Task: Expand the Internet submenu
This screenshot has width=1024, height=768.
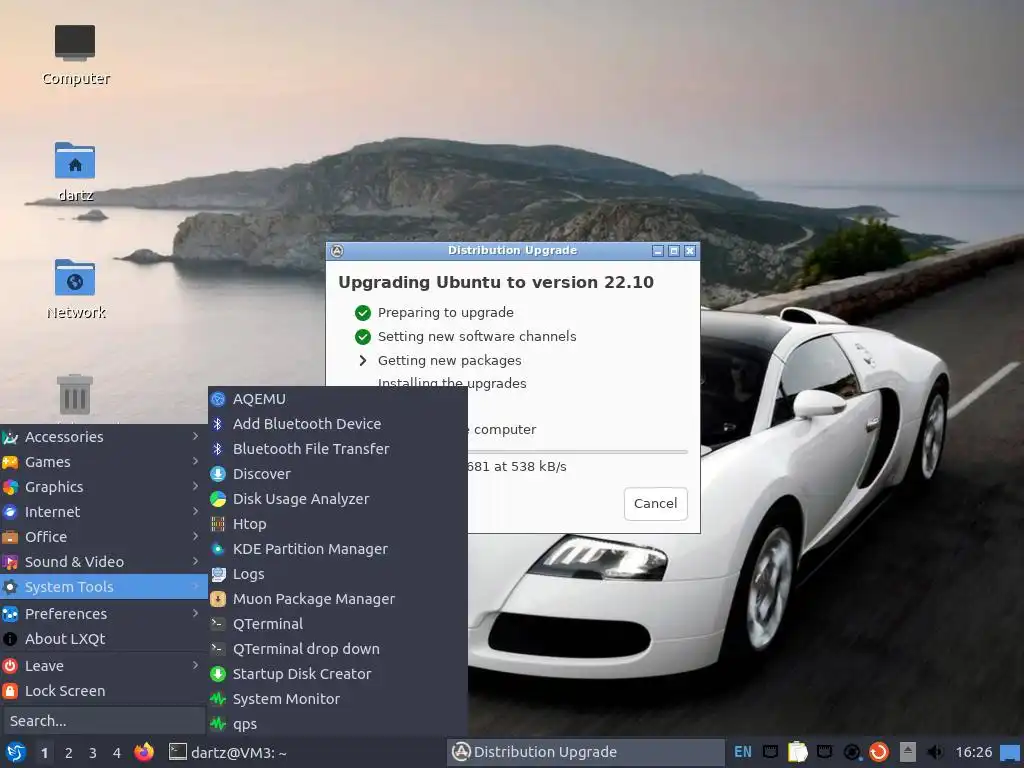Action: tap(104, 512)
